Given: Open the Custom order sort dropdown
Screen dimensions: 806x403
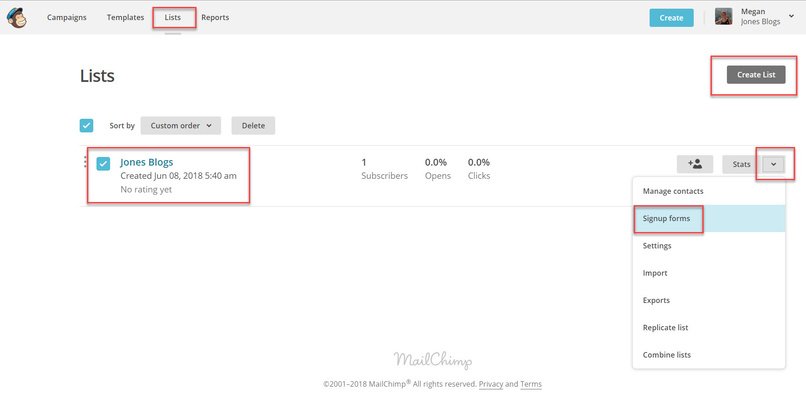Looking at the screenshot, I should click(x=180, y=125).
